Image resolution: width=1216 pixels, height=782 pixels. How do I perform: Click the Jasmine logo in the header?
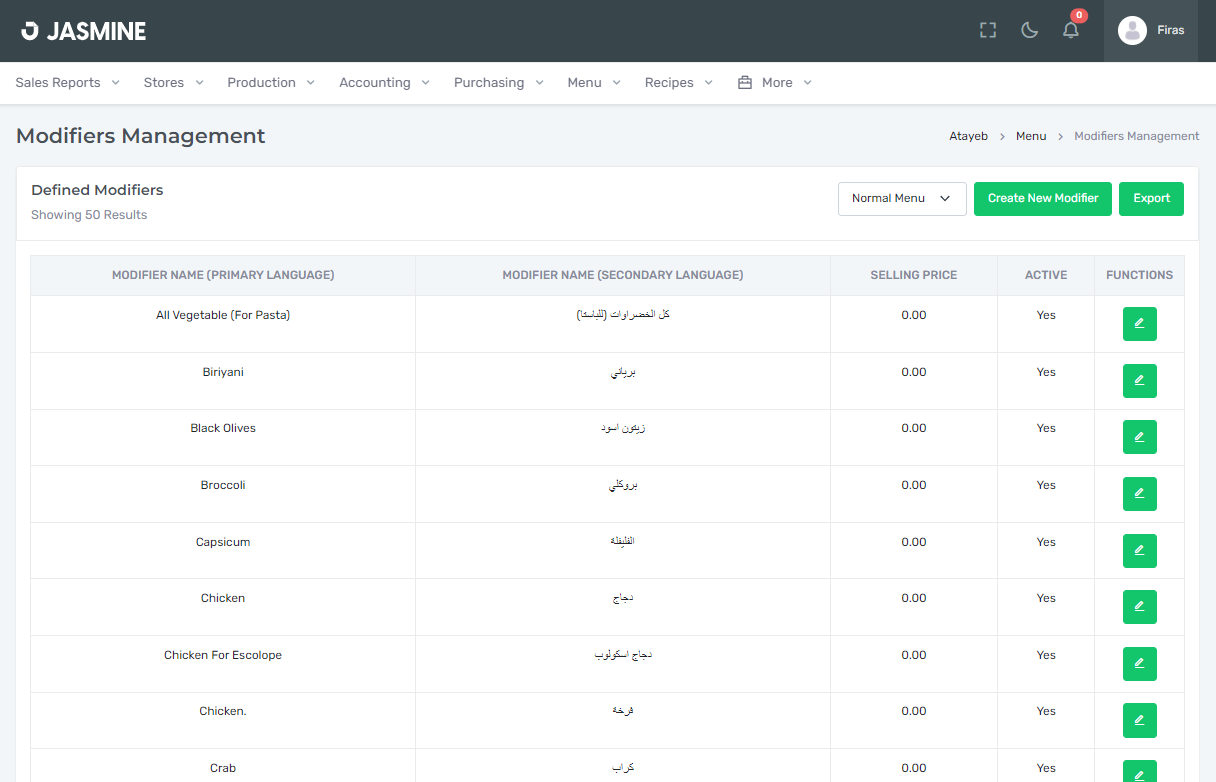pos(84,30)
